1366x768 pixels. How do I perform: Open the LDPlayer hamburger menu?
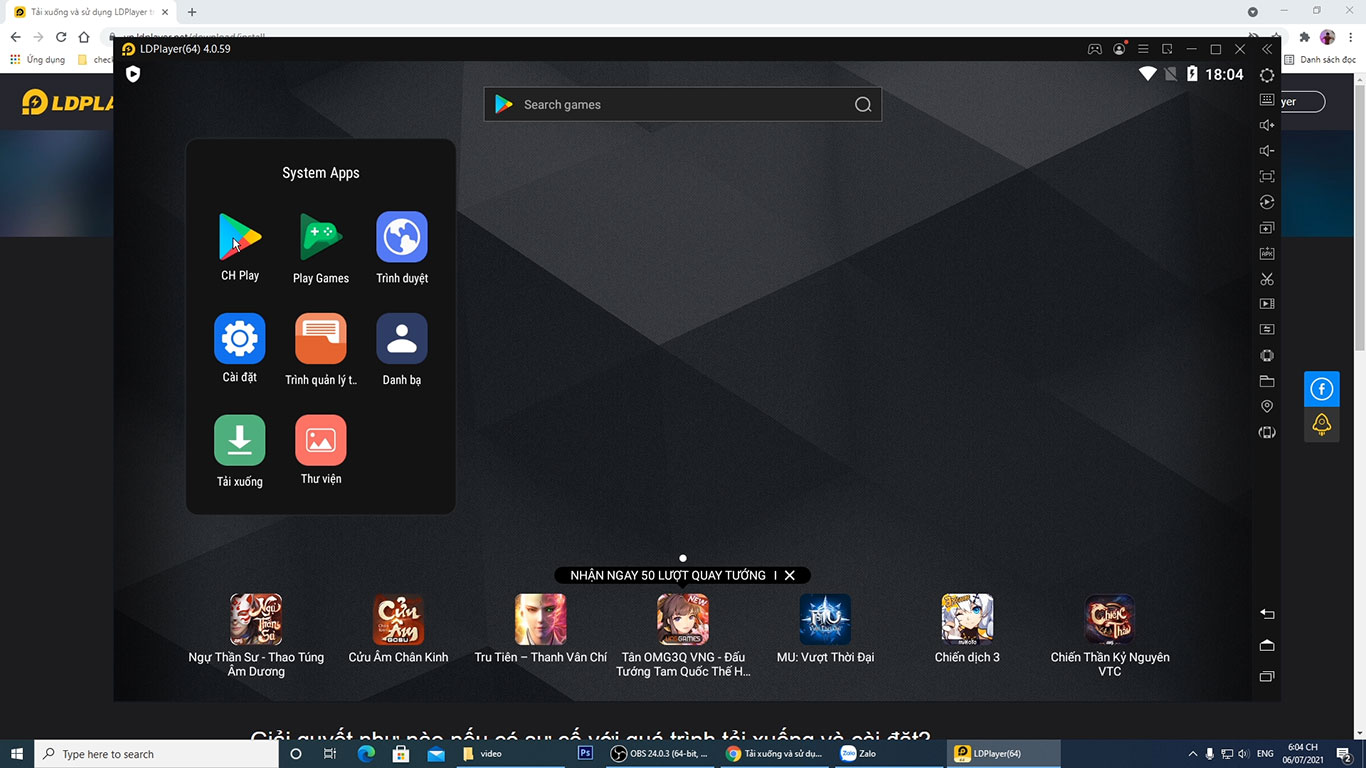click(x=1143, y=49)
